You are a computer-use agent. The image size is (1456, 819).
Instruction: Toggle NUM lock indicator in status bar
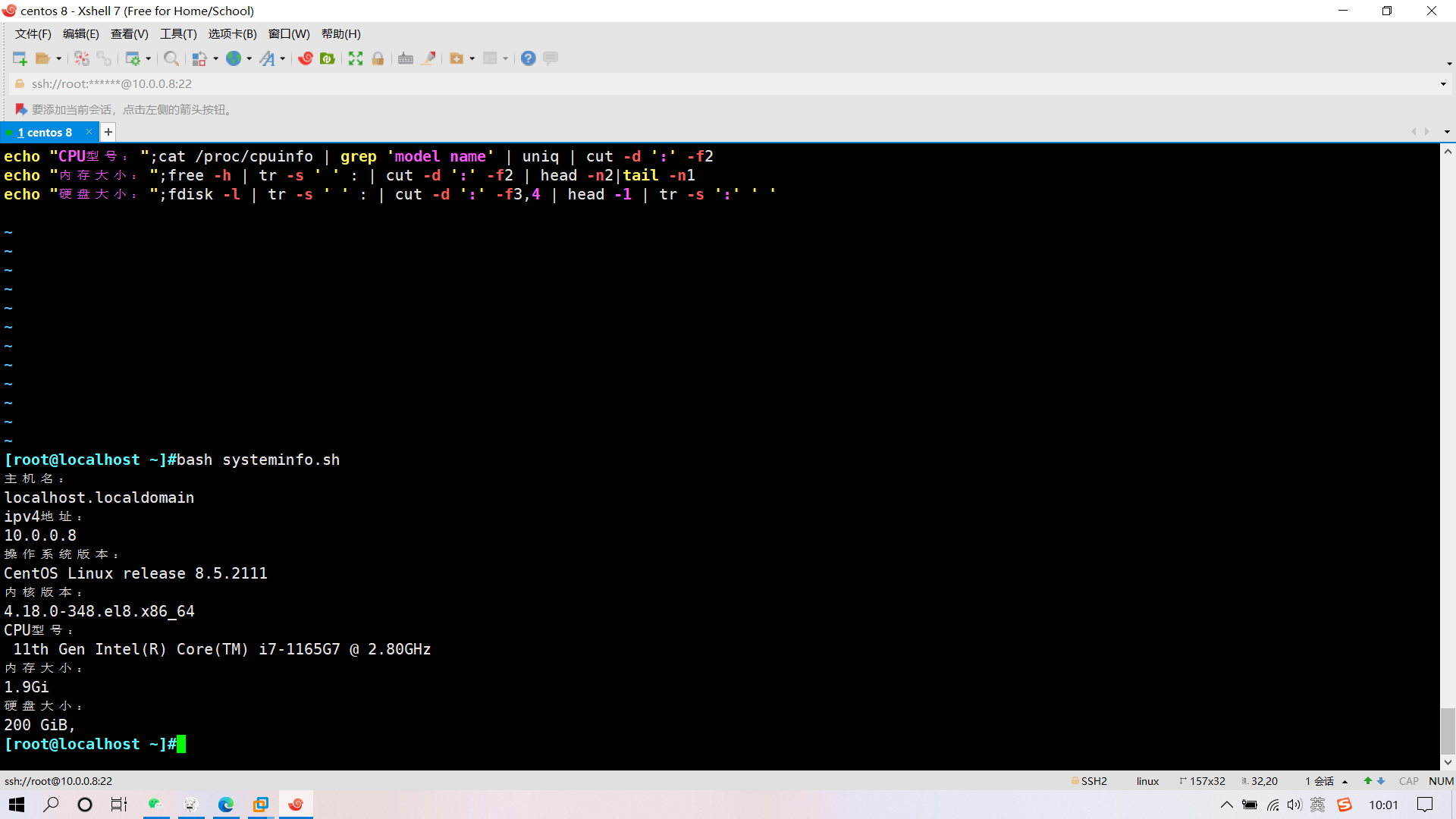1441,781
